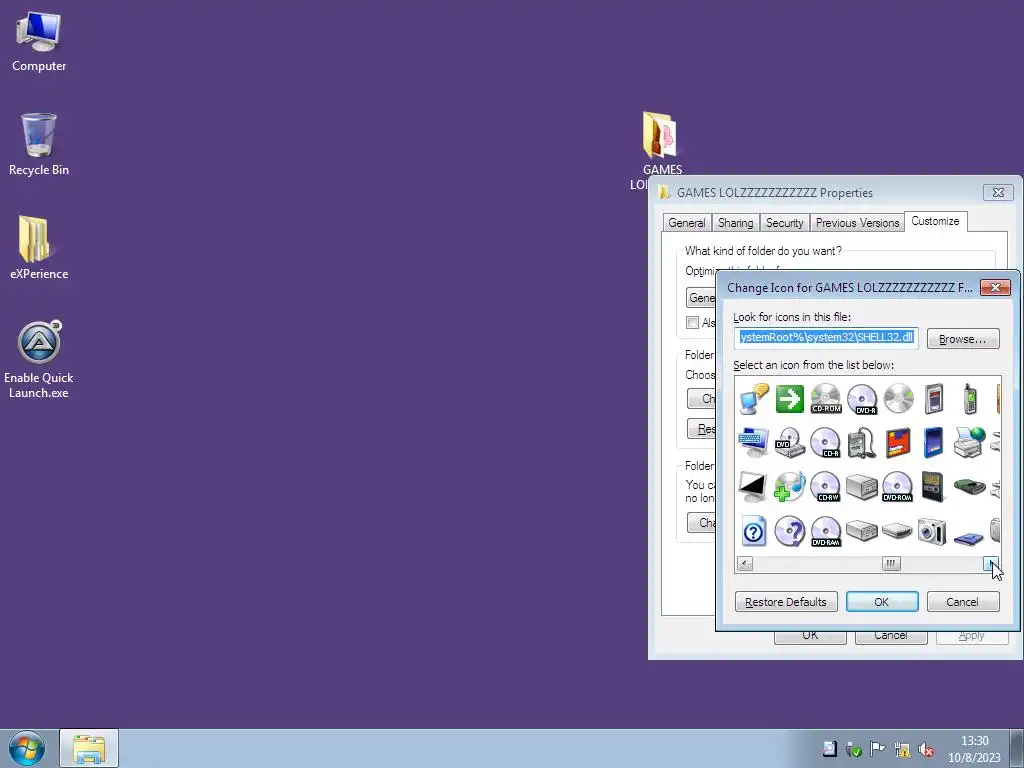This screenshot has height=768, width=1024.
Task: Choose the red CompactFlash card icon
Action: tap(899, 443)
